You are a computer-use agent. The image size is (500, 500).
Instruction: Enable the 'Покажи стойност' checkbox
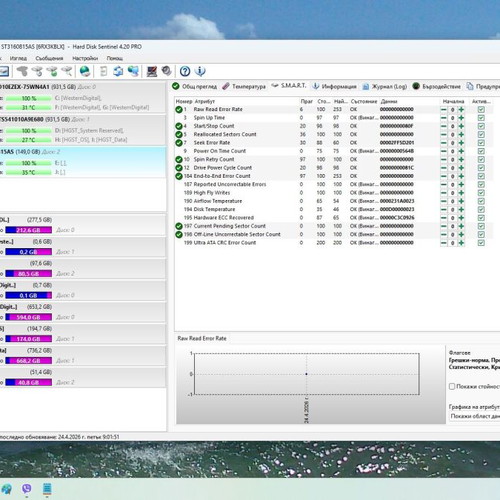coord(452,386)
